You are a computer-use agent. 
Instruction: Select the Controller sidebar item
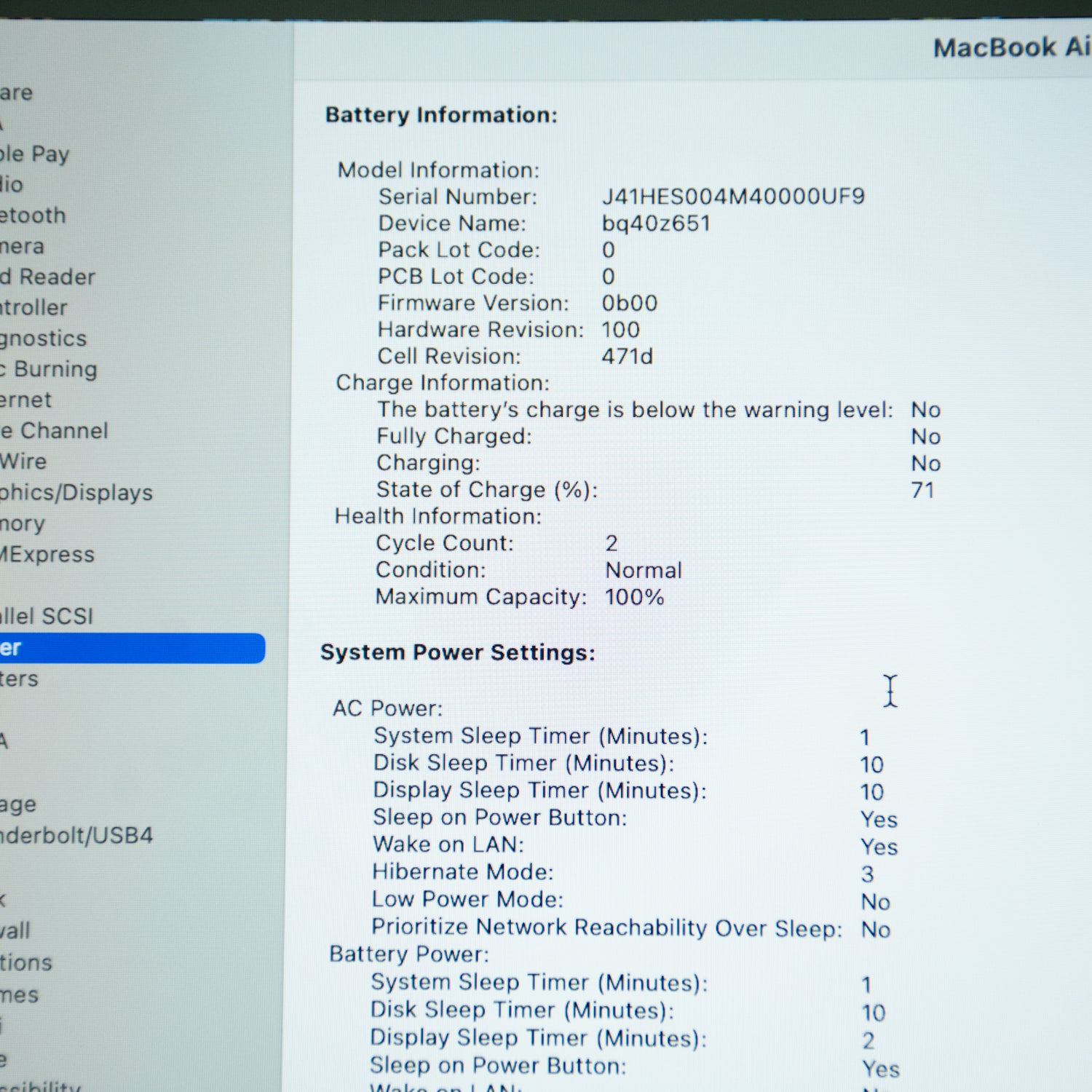click(x=33, y=307)
